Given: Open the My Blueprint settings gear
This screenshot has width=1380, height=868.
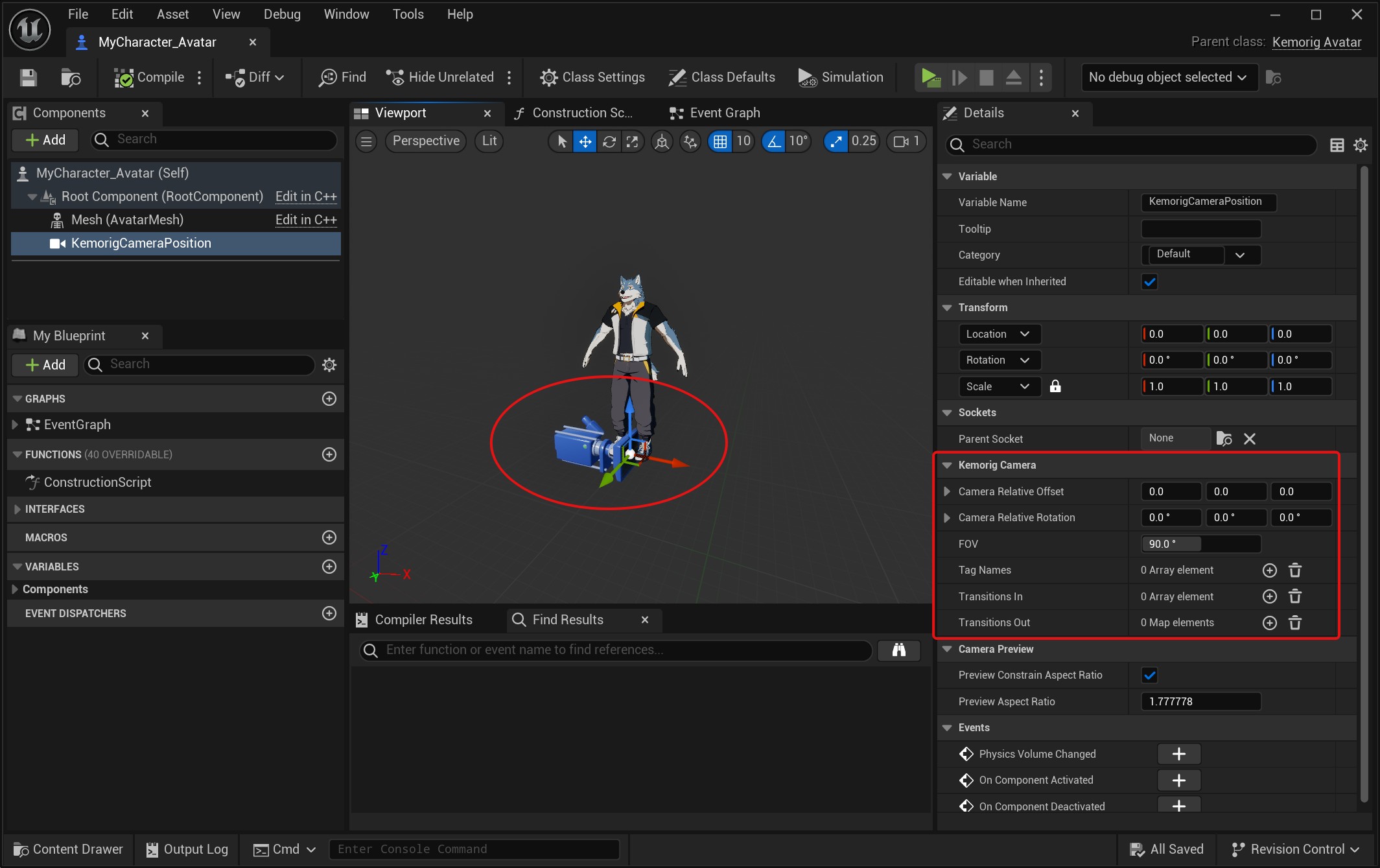Looking at the screenshot, I should [329, 365].
